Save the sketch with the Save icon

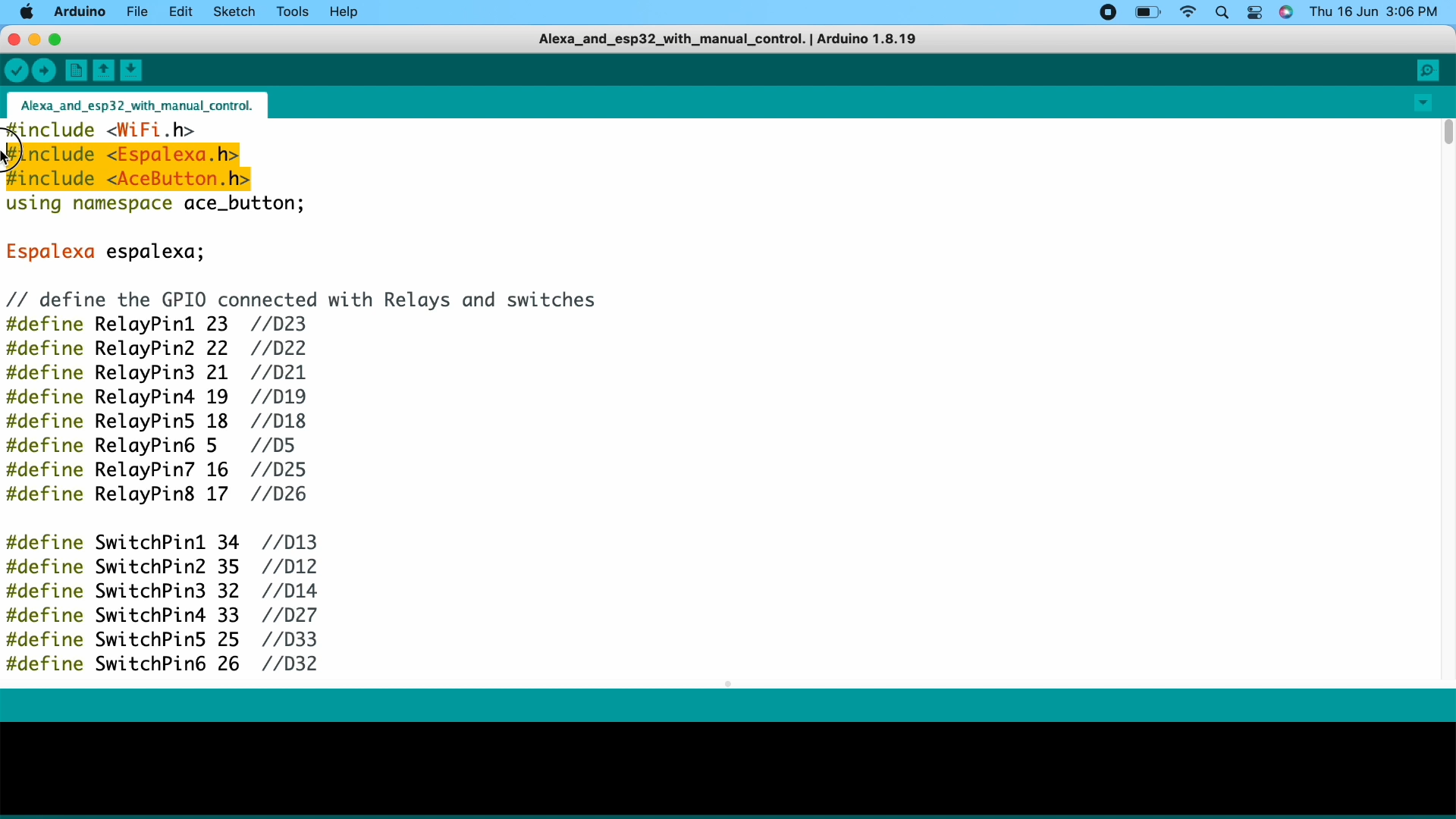(x=133, y=71)
